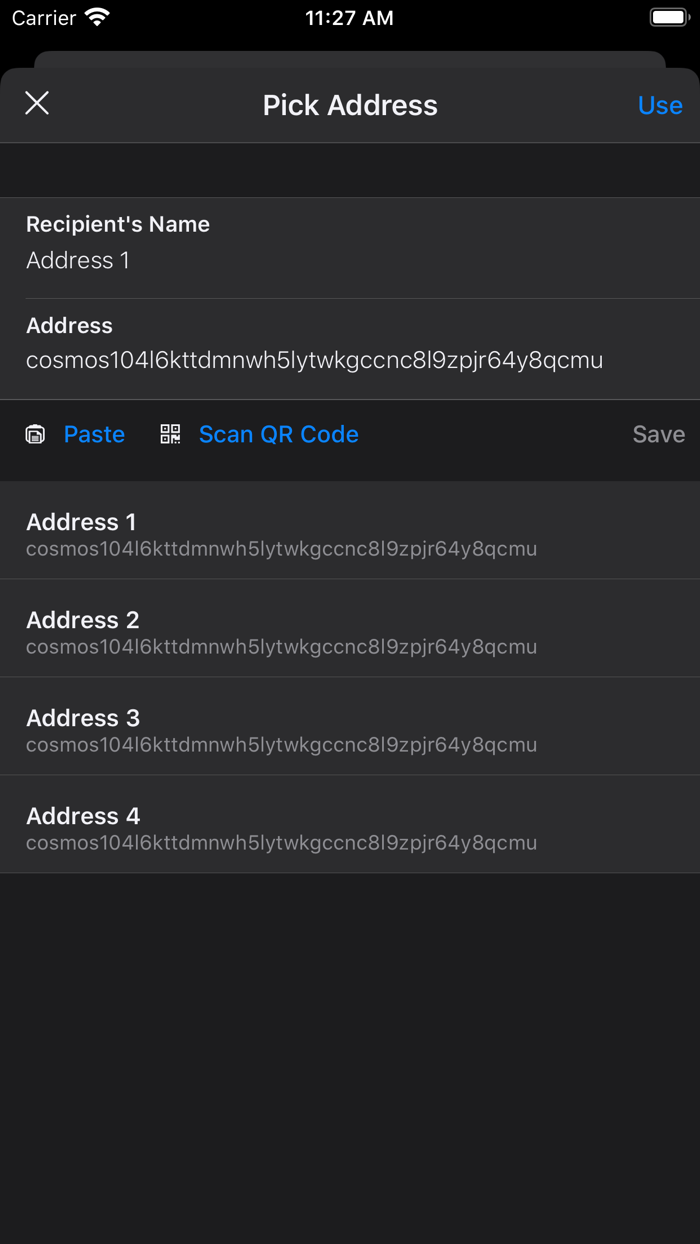Tap the Use button
Image resolution: width=700 pixels, height=1244 pixels.
660,105
